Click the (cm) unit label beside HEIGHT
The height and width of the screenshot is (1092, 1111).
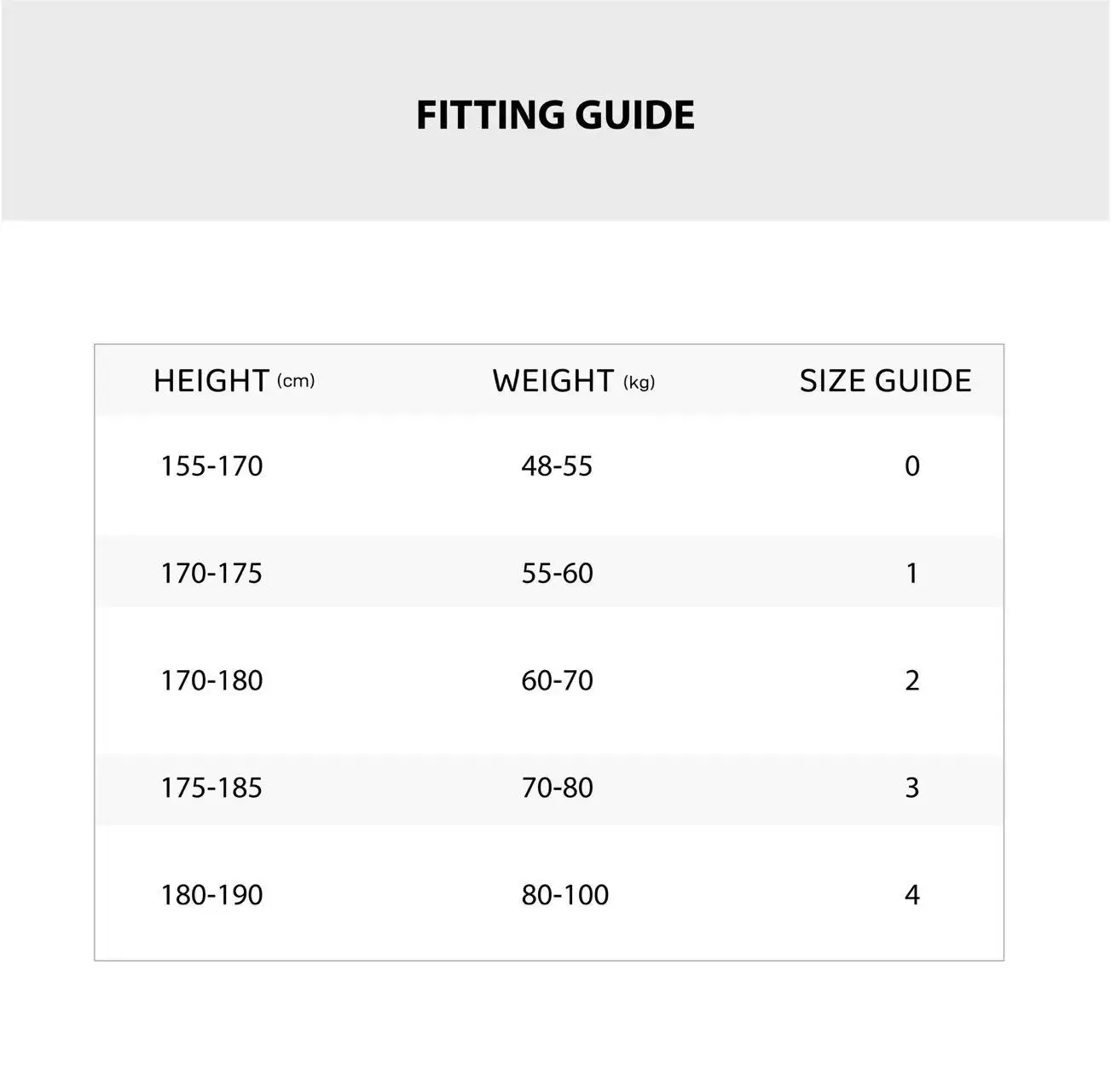[x=296, y=381]
